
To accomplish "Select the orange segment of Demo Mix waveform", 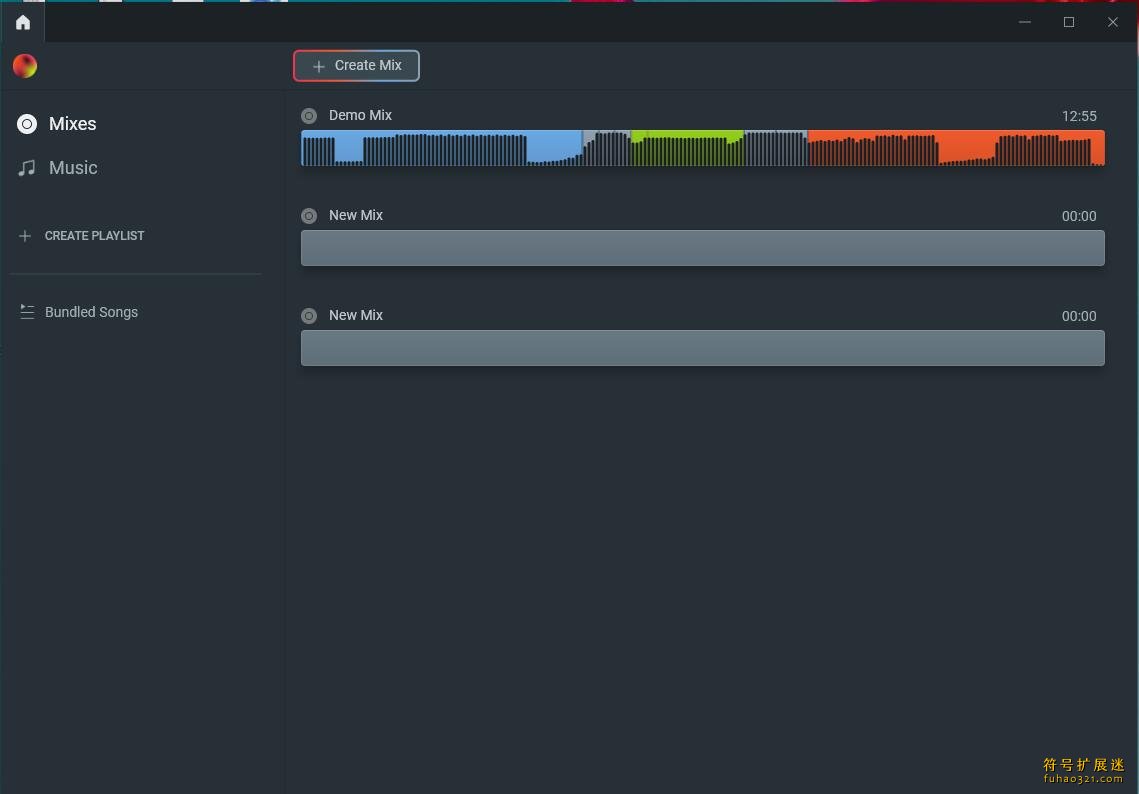I will click(955, 148).
